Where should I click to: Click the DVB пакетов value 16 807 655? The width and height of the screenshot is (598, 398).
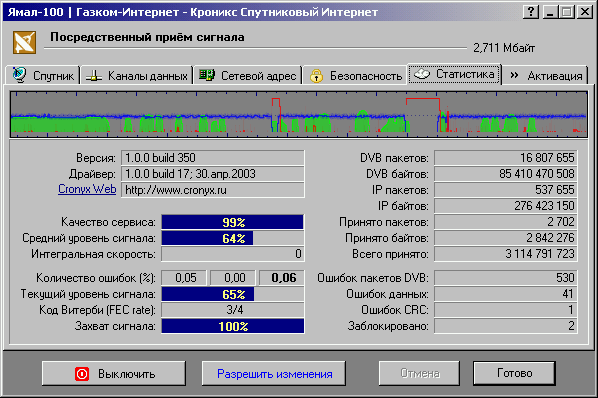point(506,158)
